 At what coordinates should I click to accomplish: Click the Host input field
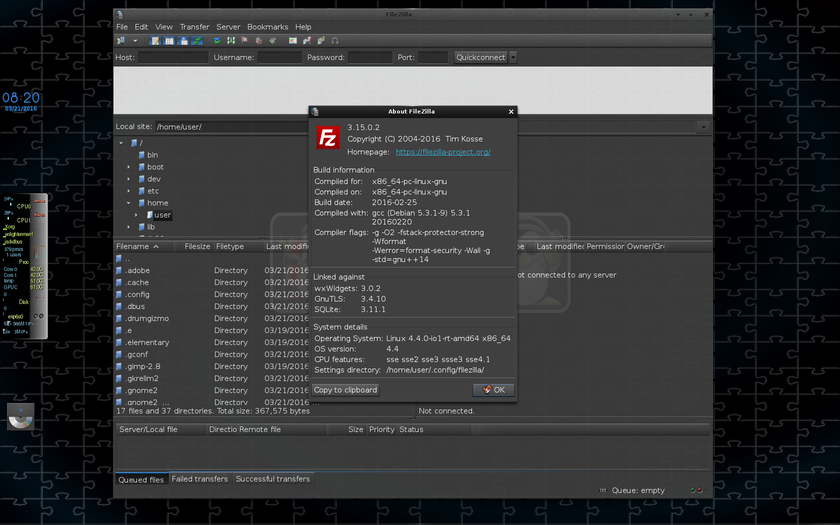click(x=173, y=57)
